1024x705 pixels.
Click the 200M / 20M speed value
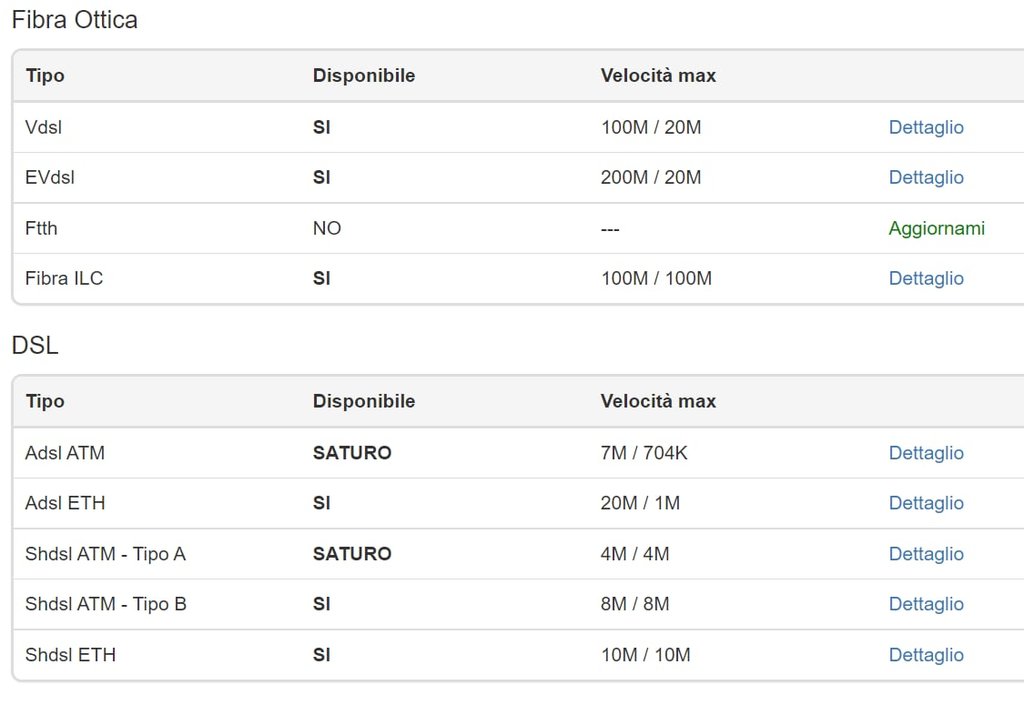(x=651, y=177)
